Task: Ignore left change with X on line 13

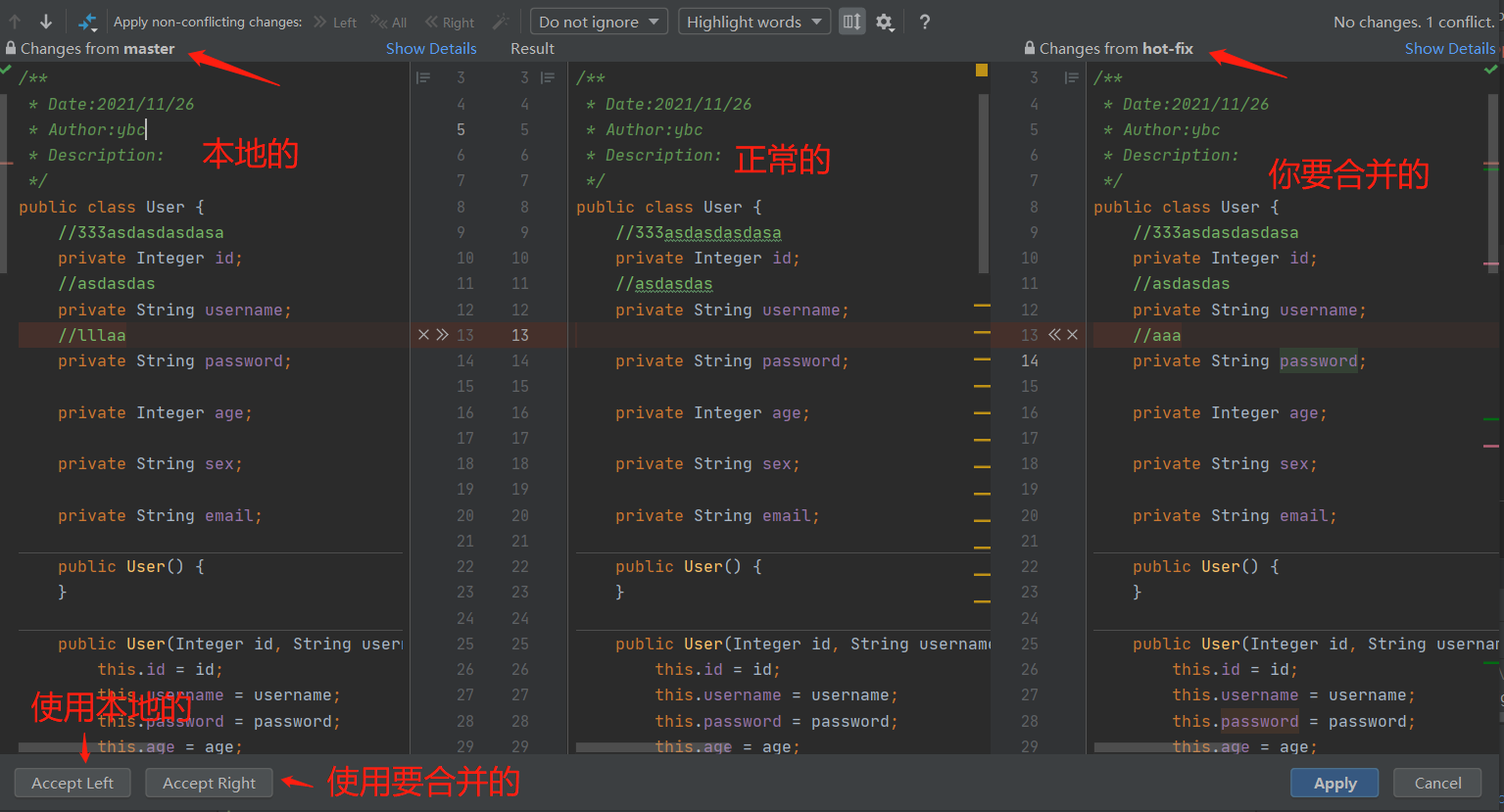Action: [423, 335]
